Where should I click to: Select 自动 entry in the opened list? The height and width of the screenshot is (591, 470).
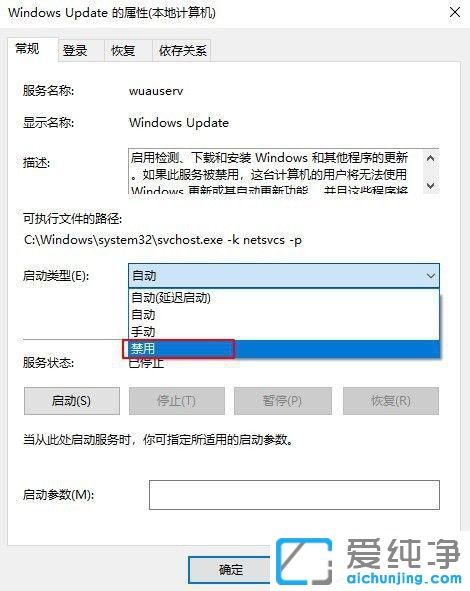point(284,315)
